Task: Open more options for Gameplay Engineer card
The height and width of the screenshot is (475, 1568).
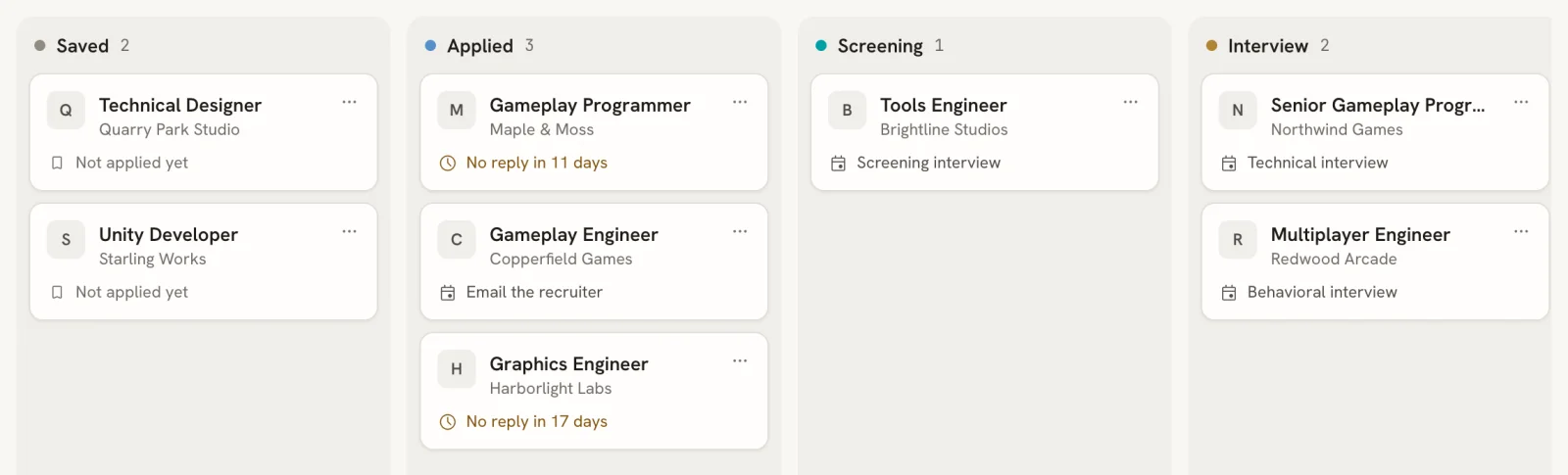Action: (740, 231)
